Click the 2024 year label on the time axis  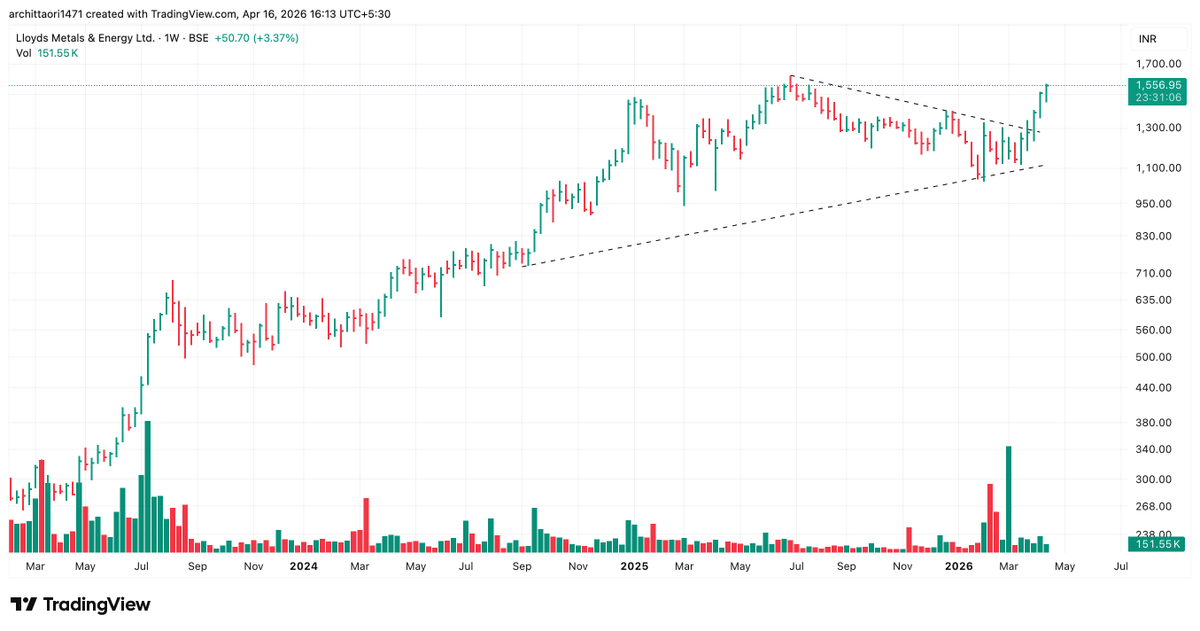(303, 566)
